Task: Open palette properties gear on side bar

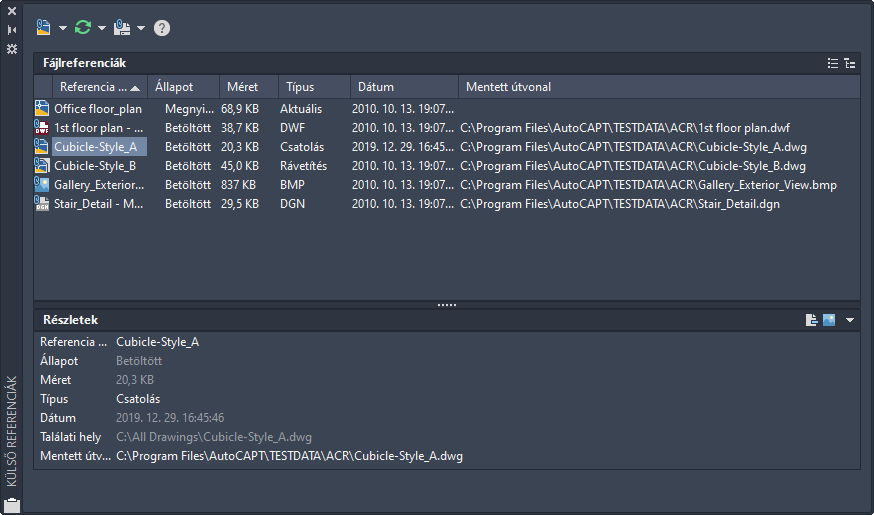Action: click(12, 48)
